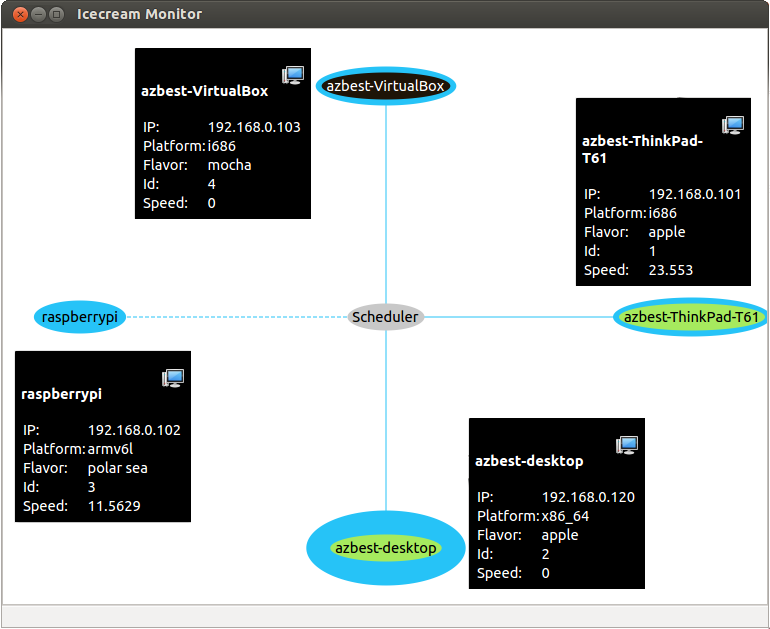Click the computer icon in raspberrypi info card

(x=173, y=378)
